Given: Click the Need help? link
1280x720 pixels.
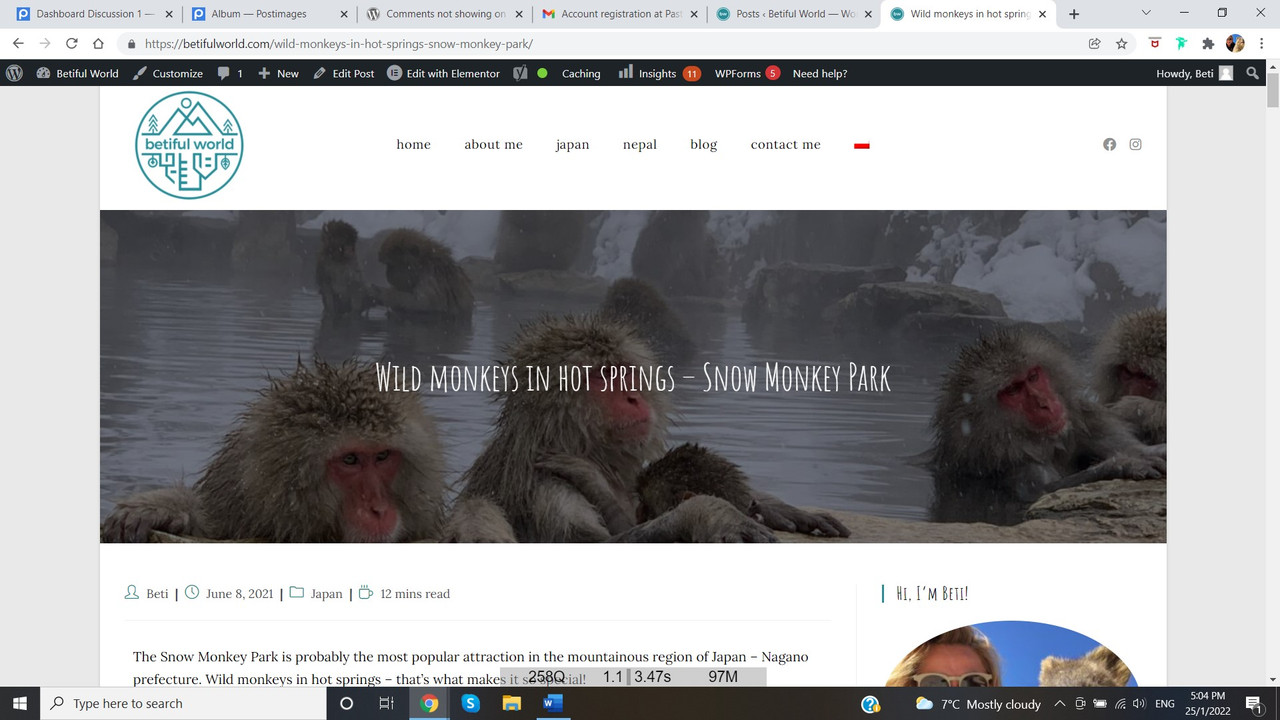Looking at the screenshot, I should coord(820,73).
